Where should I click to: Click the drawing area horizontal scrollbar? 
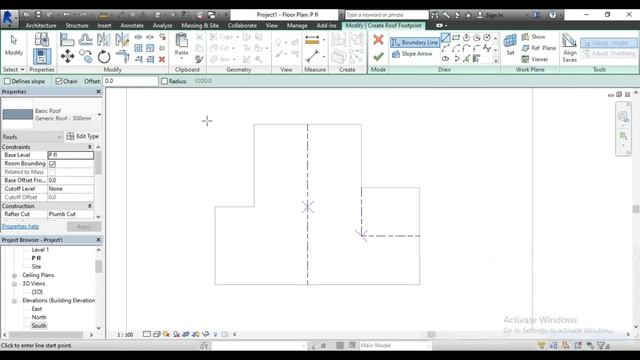point(431,334)
